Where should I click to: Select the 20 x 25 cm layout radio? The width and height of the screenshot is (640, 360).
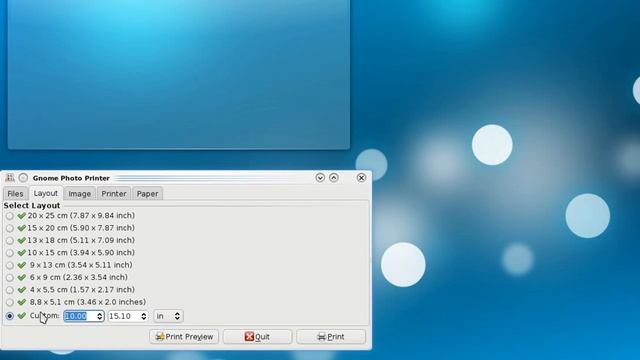(10, 216)
